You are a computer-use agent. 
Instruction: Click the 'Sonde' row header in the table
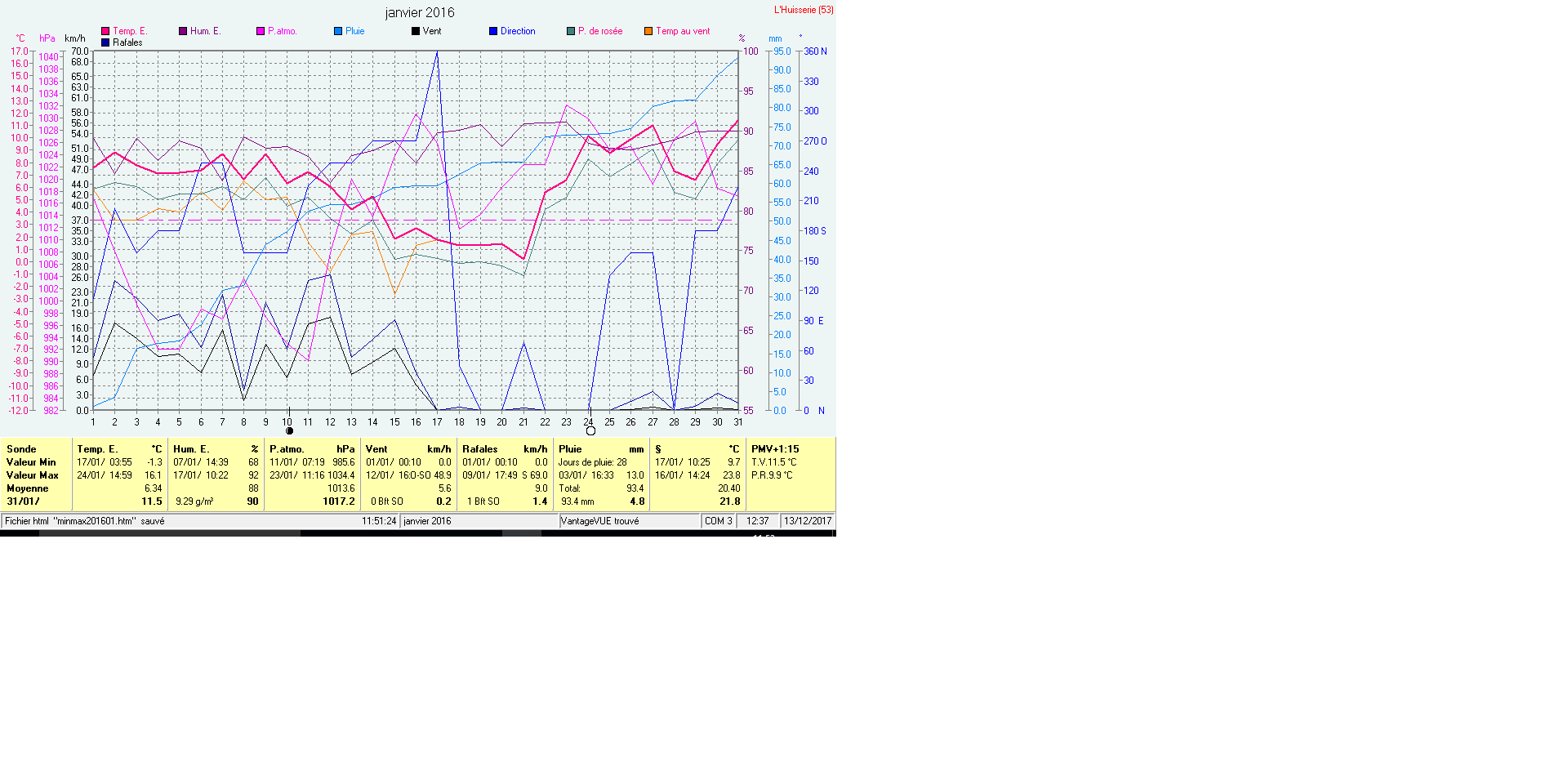click(21, 449)
